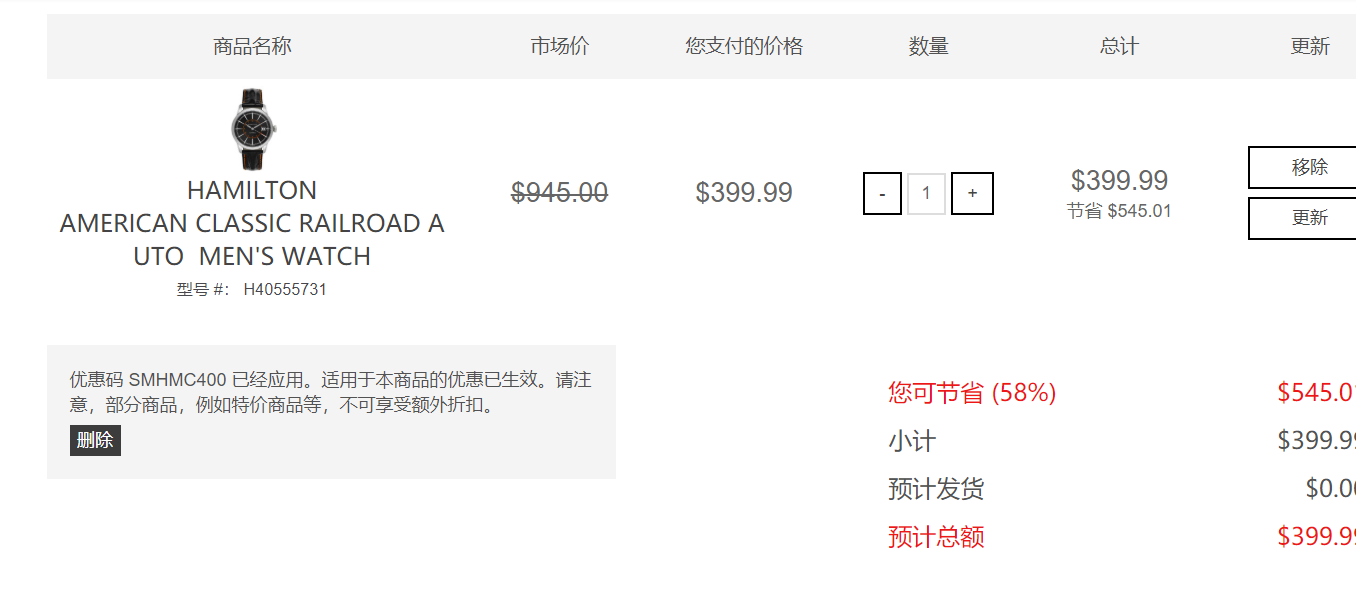
Task: Click the 总计 column header
Action: 1119,46
